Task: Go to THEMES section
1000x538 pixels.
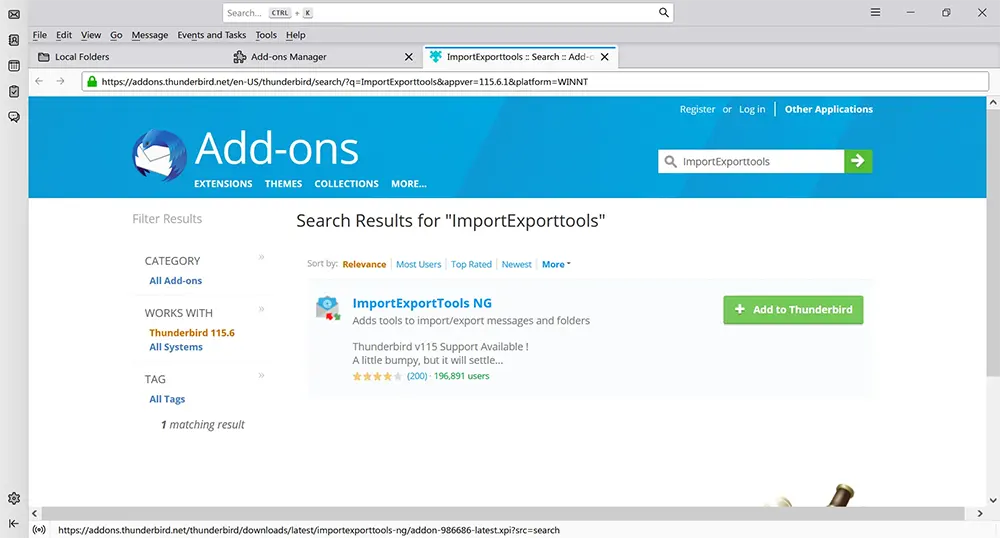Action: [283, 184]
